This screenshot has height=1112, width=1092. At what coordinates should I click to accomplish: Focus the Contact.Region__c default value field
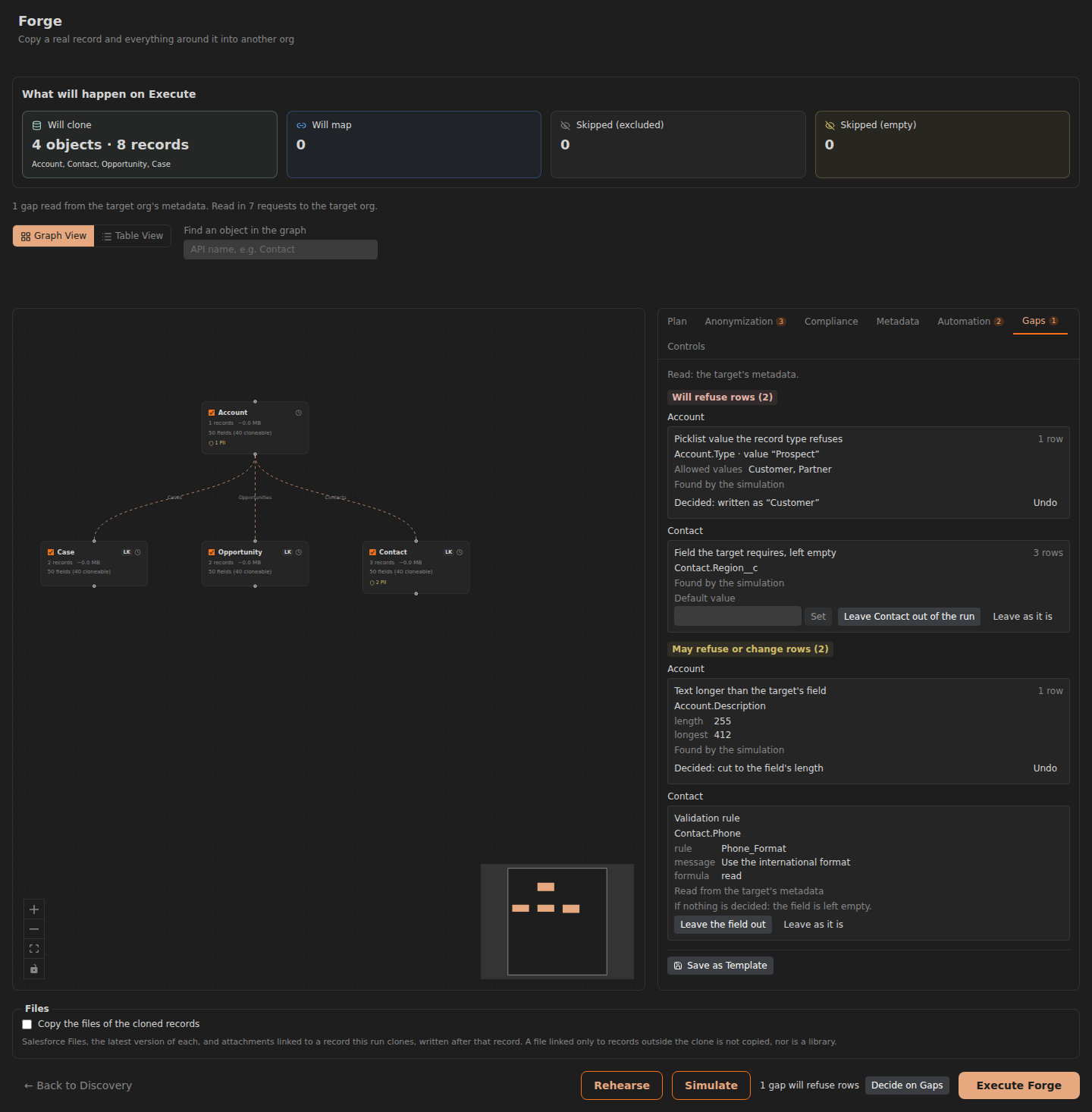[738, 616]
